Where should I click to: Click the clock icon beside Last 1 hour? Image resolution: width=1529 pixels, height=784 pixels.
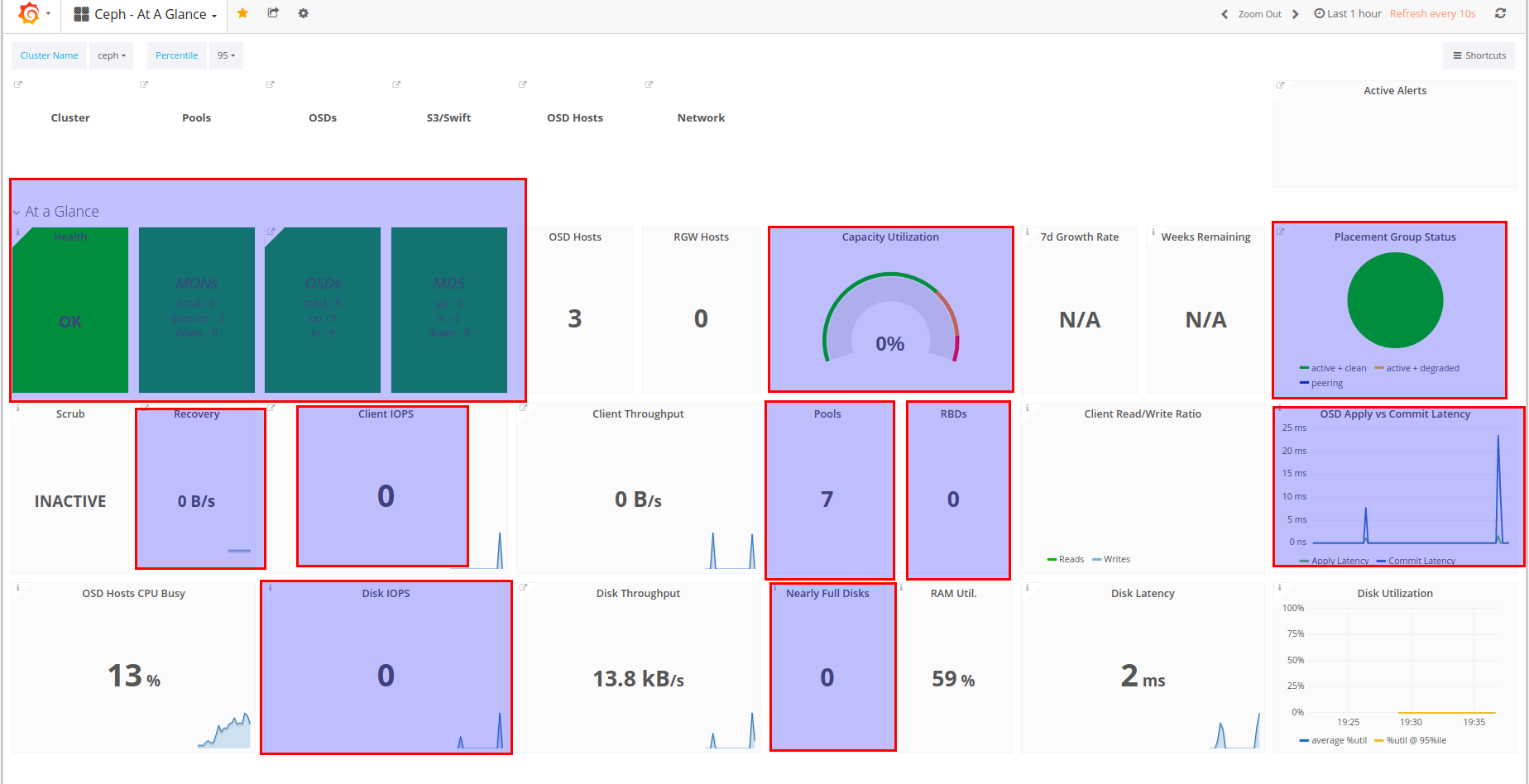point(1319,13)
